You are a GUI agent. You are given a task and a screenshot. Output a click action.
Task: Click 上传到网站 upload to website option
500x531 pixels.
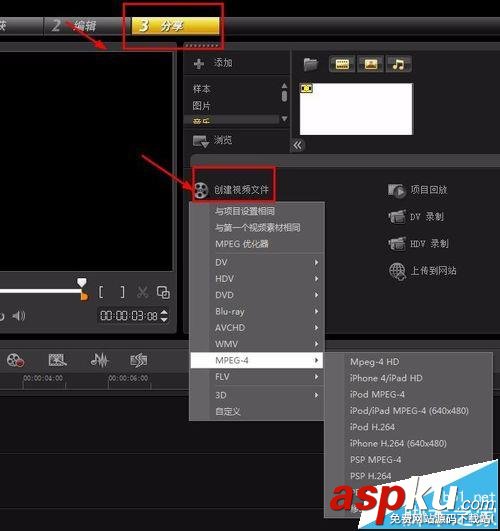[422, 271]
